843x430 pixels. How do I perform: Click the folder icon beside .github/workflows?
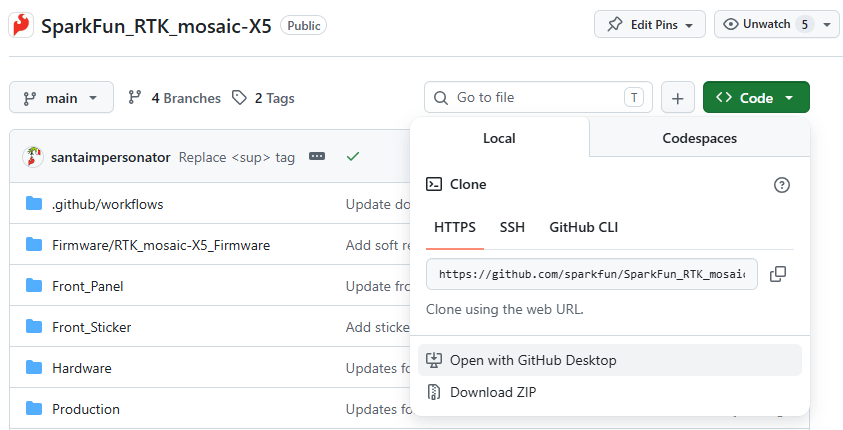(x=34, y=203)
